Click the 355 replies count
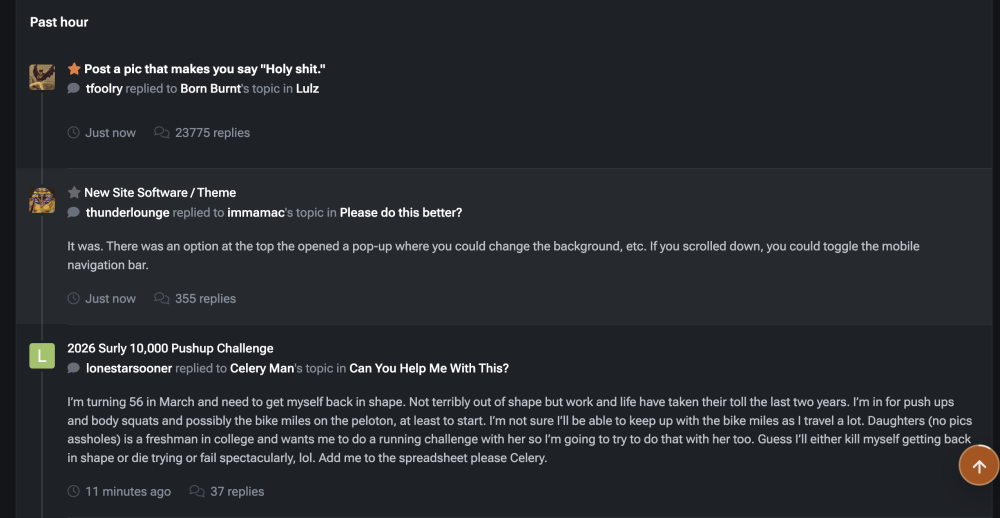The height and width of the screenshot is (518, 1000). click(x=205, y=299)
